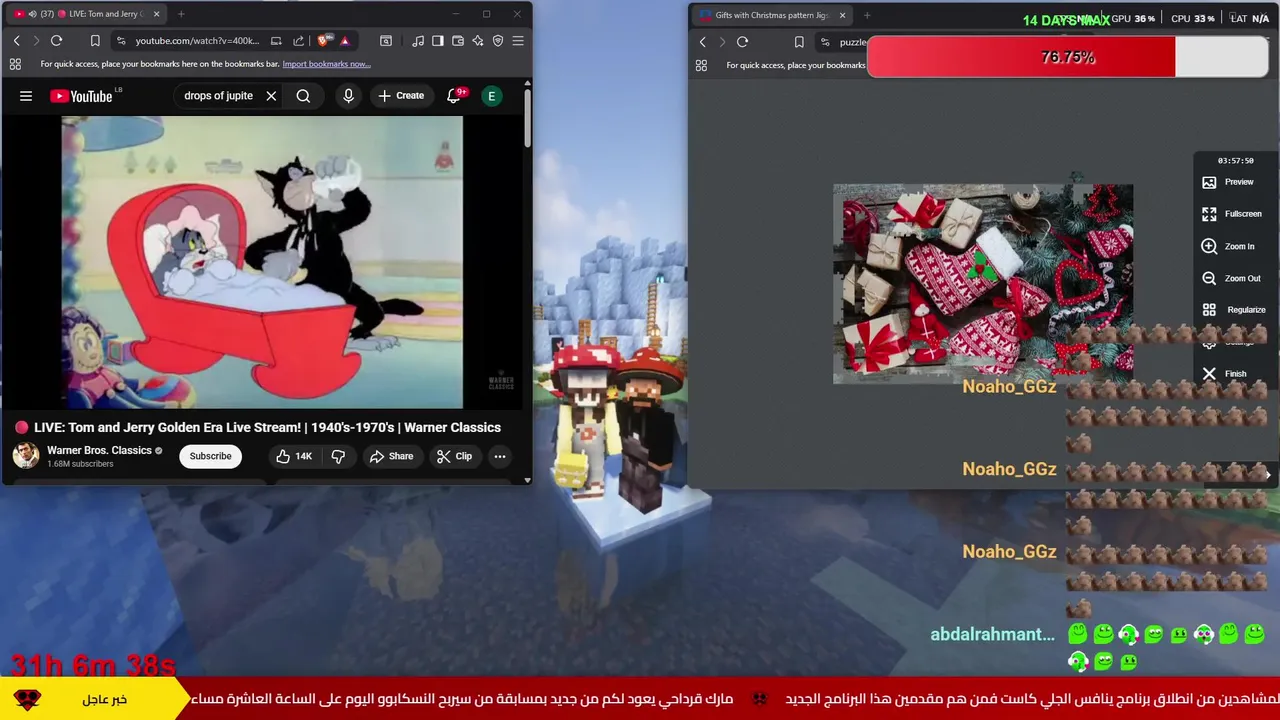Go to the YouTube home logo
This screenshot has width=1280, height=720.
(82, 96)
